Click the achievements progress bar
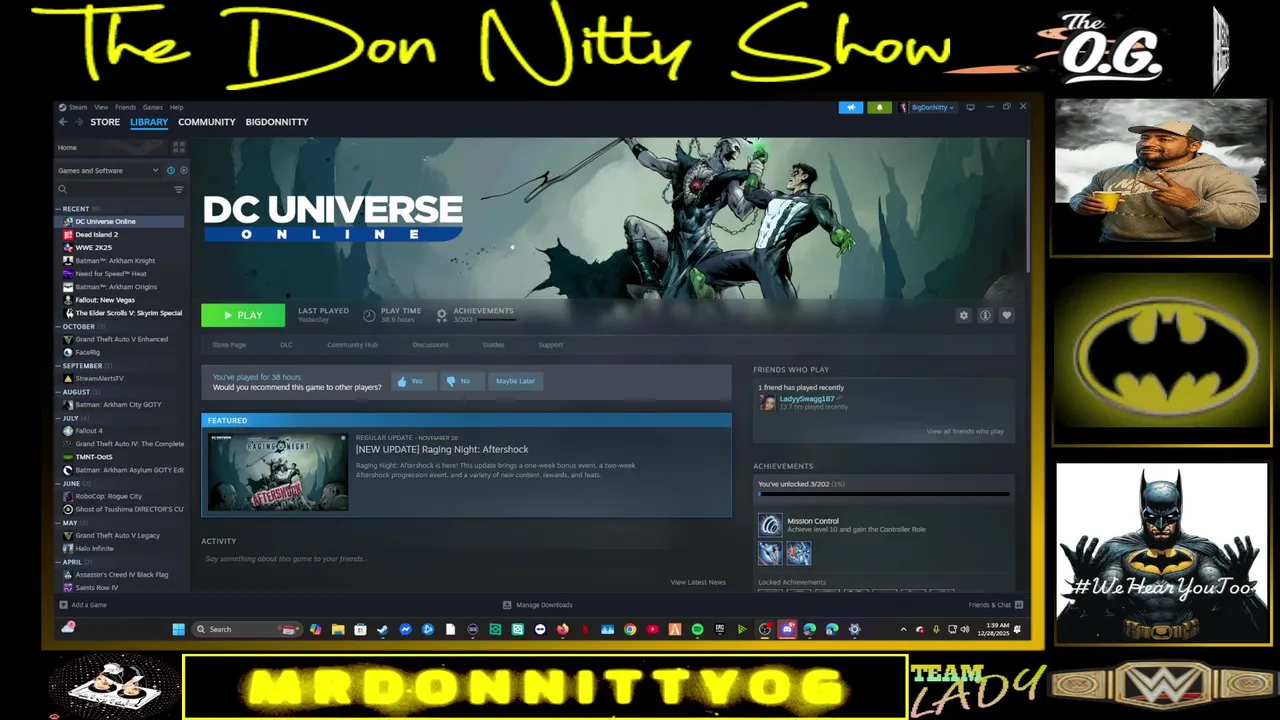This screenshot has width=1280, height=720. (x=883, y=494)
